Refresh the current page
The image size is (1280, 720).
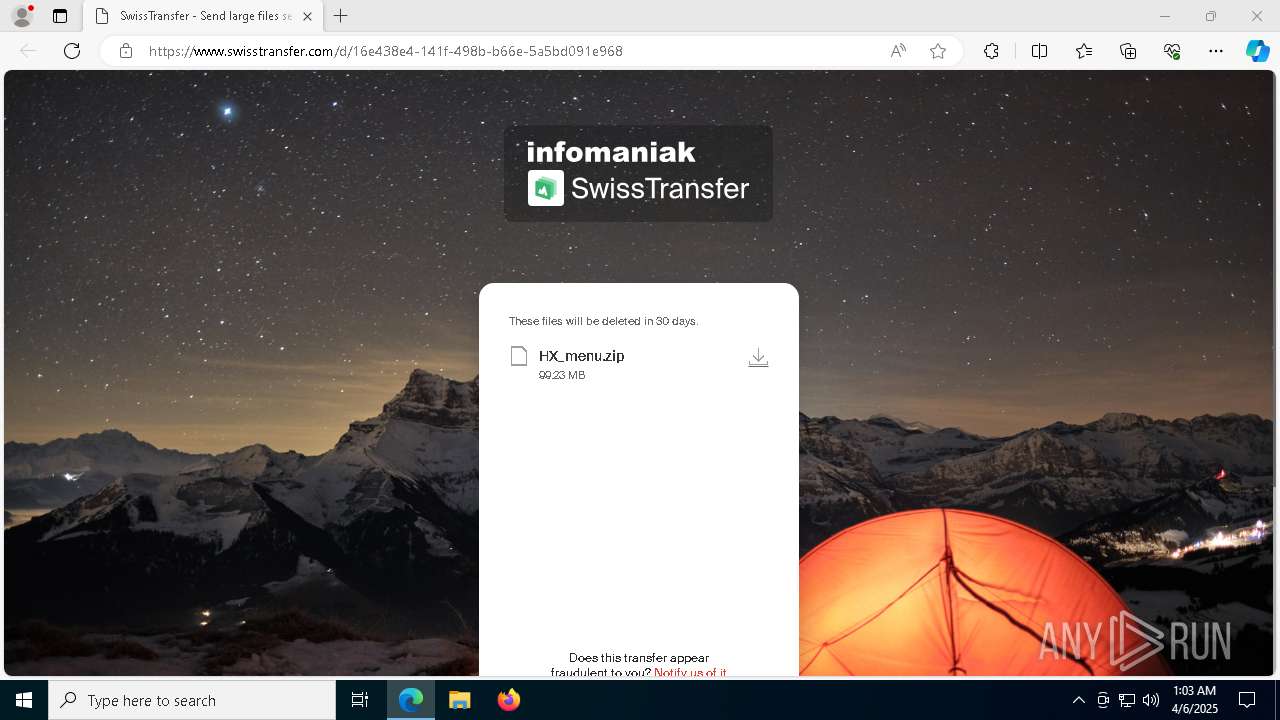pos(72,51)
